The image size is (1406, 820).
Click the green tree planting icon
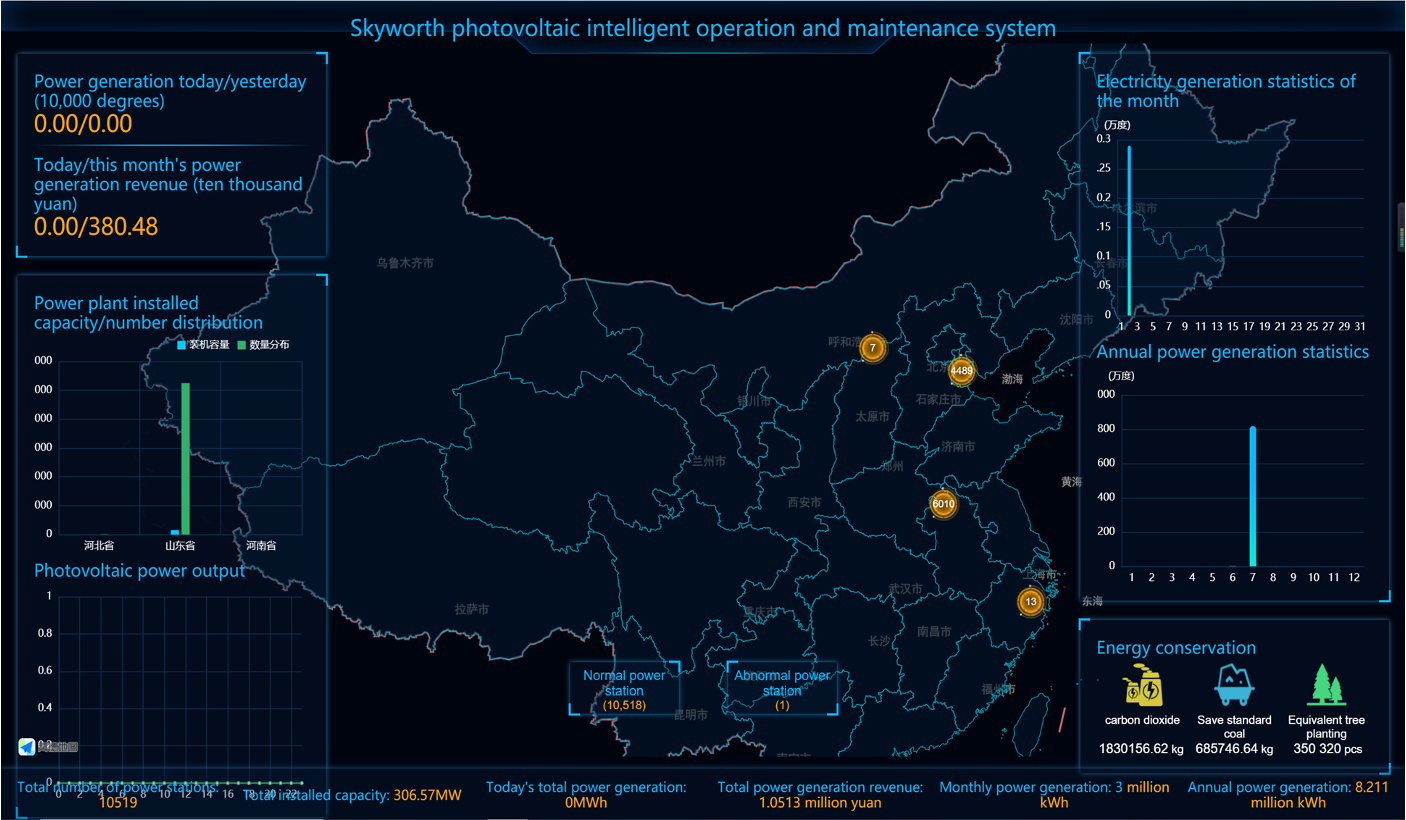coord(1326,686)
